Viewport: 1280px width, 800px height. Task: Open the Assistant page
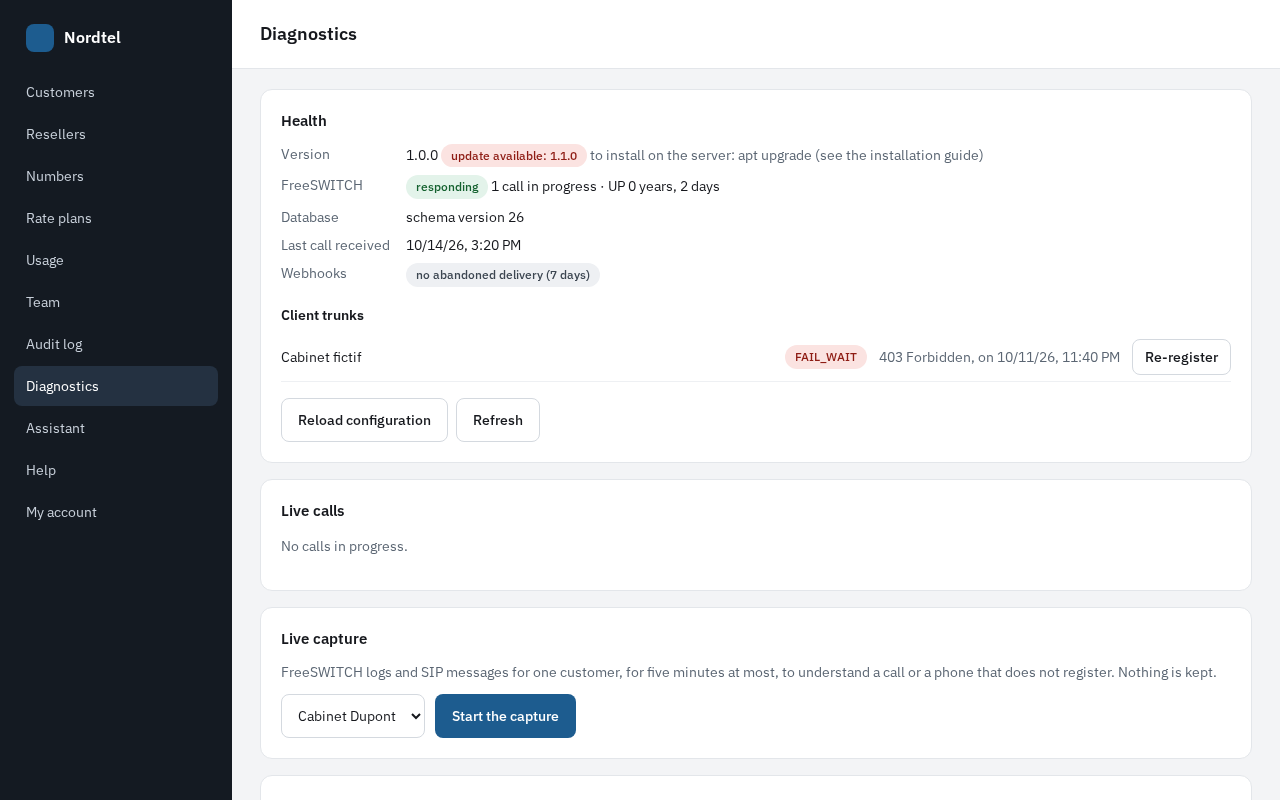tap(116, 428)
